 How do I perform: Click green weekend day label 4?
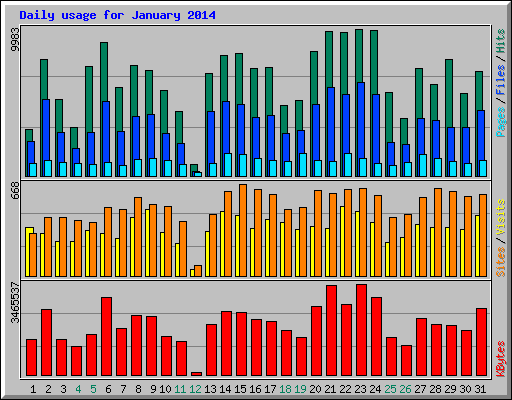pos(78,389)
